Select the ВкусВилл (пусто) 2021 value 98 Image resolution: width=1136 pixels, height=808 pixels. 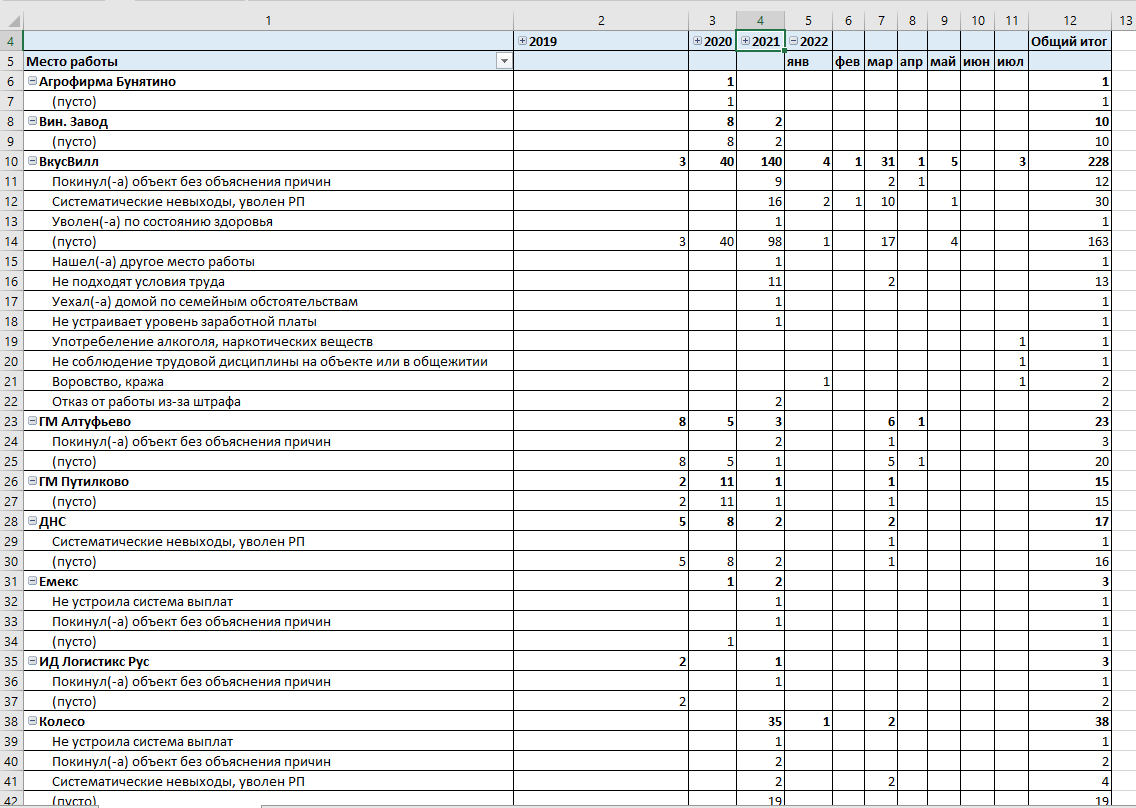[760, 242]
